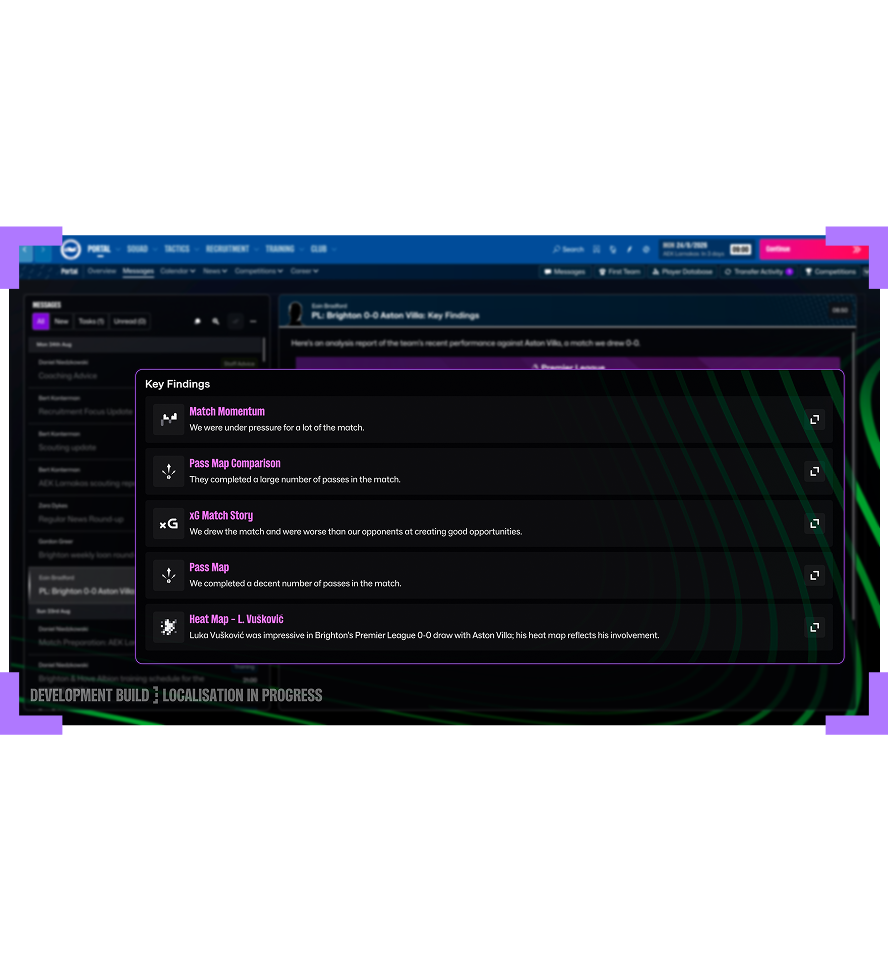Select the New messages filter
The height and width of the screenshot is (960, 888).
61,321
